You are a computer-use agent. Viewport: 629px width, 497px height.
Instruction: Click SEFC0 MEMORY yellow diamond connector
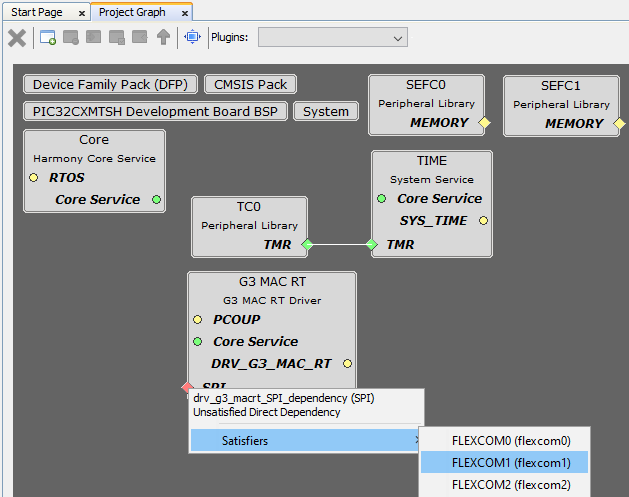[485, 122]
